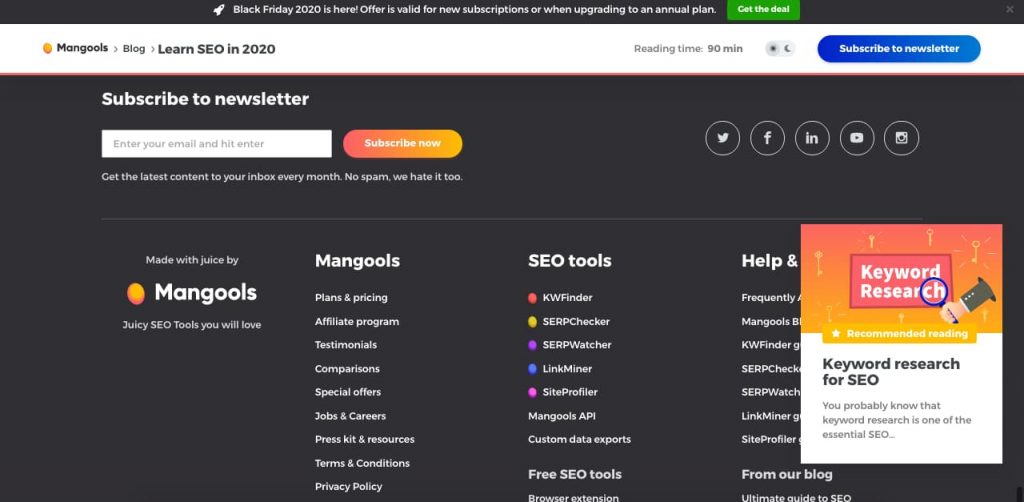
Task: Click Keyword Research recommended reading thumbnail
Action: 901,279
